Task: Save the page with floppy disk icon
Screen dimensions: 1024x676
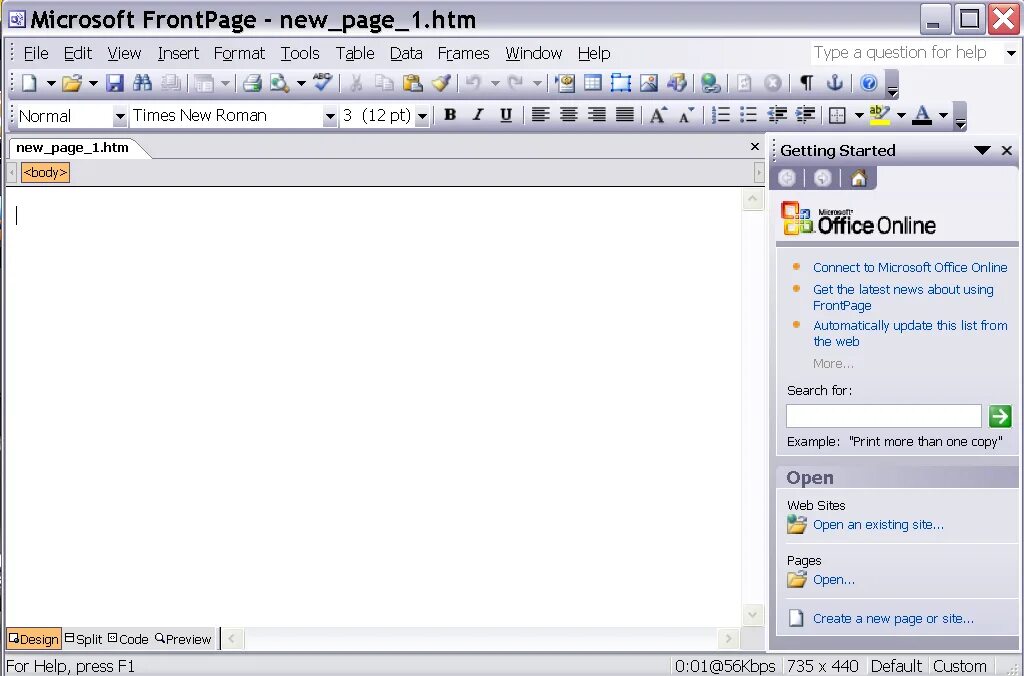Action: (x=115, y=83)
